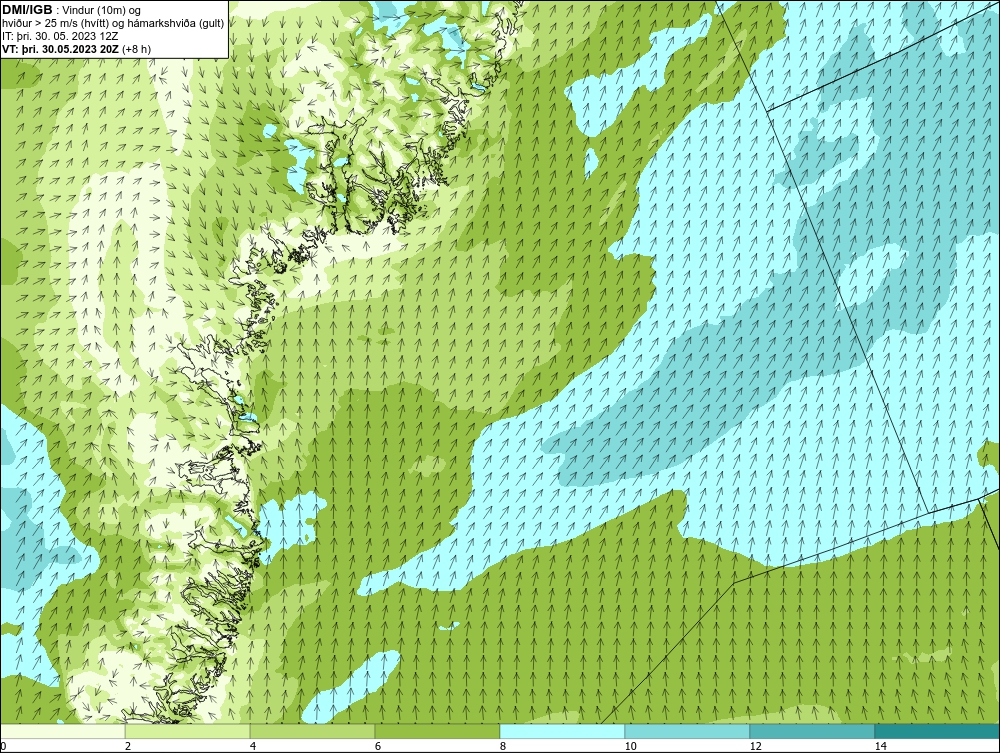Image resolution: width=1000 pixels, height=753 pixels.
Task: Click the legend label '14'
Action: (880, 746)
